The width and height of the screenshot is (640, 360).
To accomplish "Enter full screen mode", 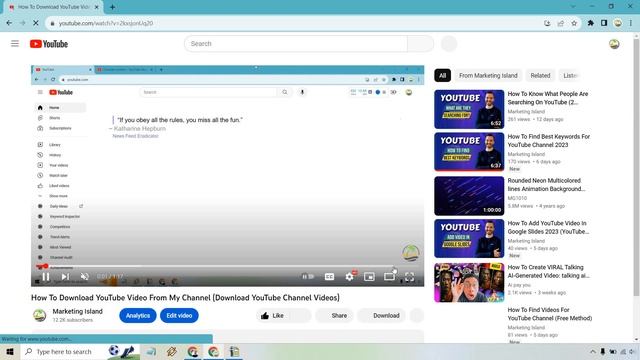I will click(409, 277).
